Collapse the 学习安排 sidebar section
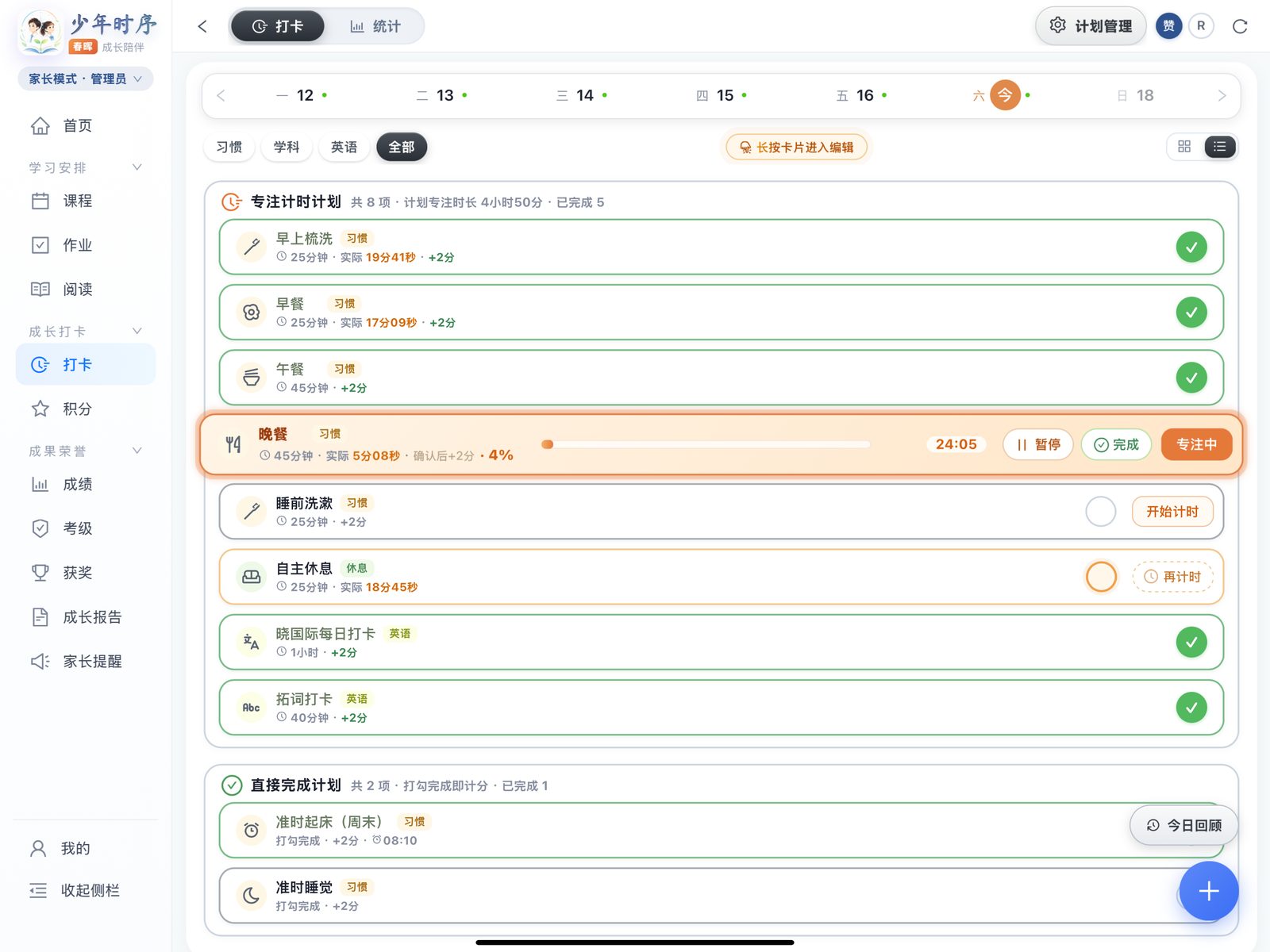Viewport: 1270px width, 952px height. point(137,167)
